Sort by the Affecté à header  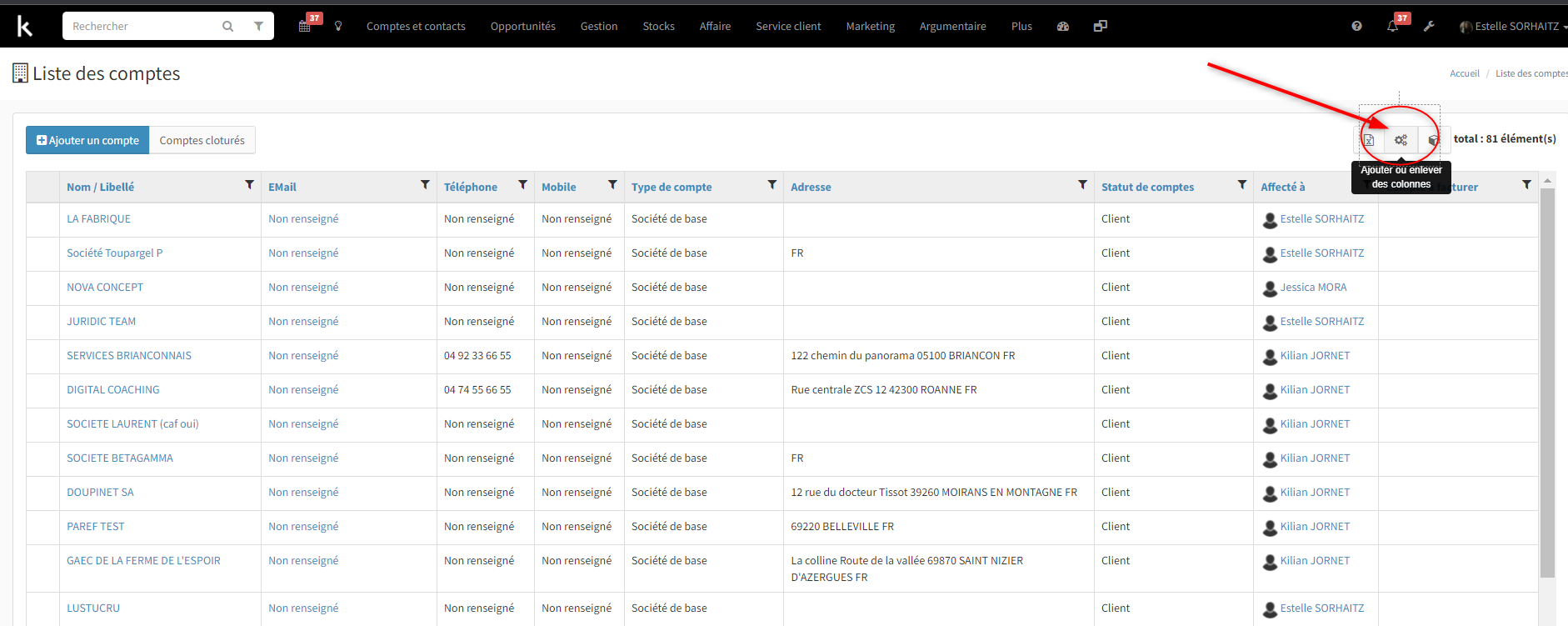(x=1282, y=187)
